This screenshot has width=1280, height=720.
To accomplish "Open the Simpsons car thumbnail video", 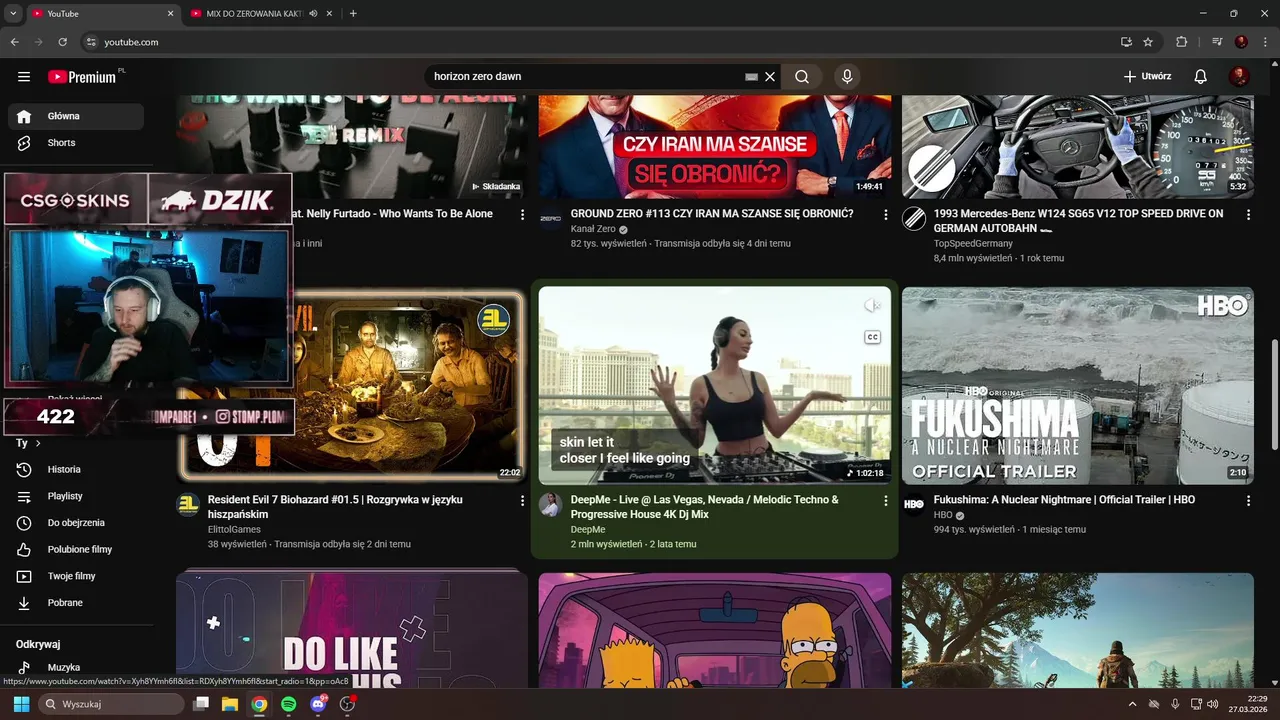I will (x=715, y=630).
